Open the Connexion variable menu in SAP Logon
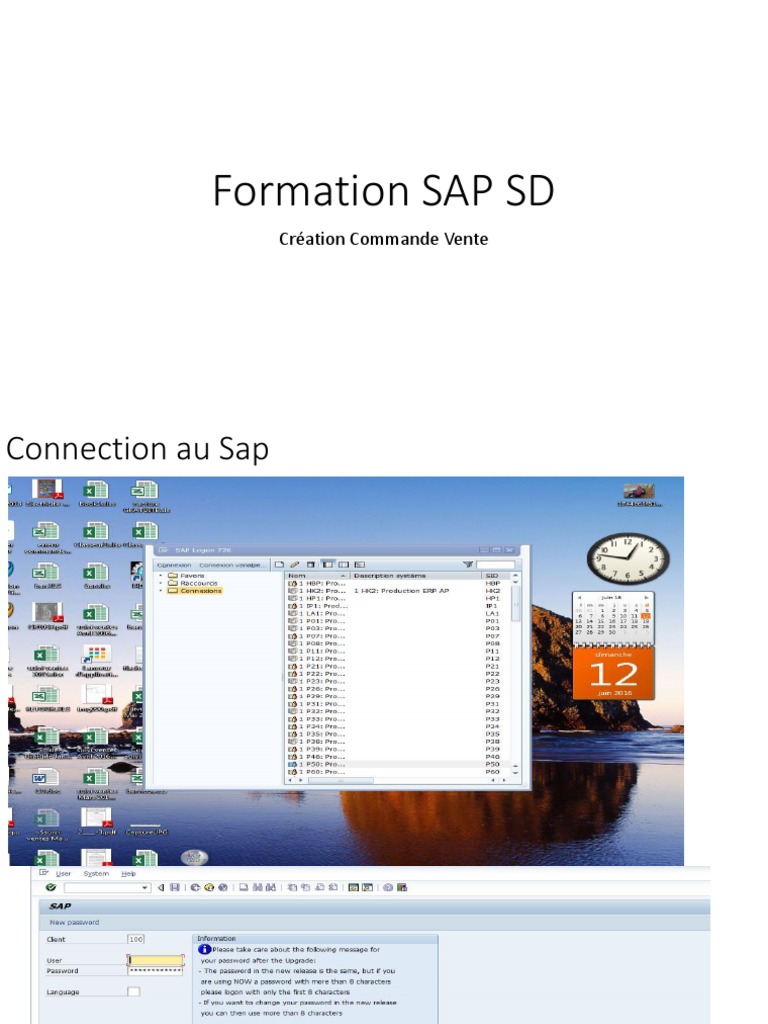The height and width of the screenshot is (1024, 768). [x=231, y=565]
